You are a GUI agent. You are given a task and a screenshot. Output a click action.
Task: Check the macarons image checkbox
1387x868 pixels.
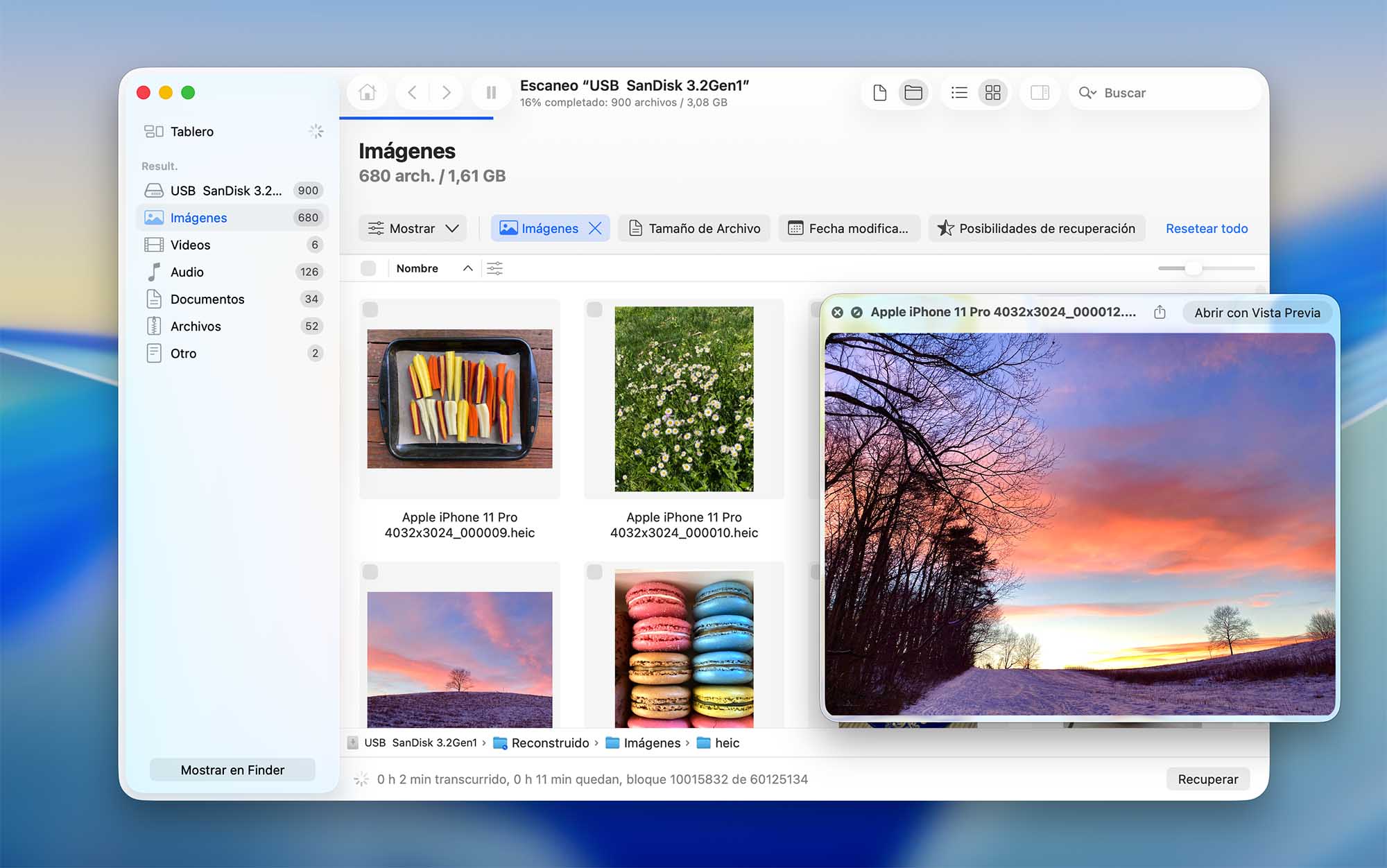point(594,572)
